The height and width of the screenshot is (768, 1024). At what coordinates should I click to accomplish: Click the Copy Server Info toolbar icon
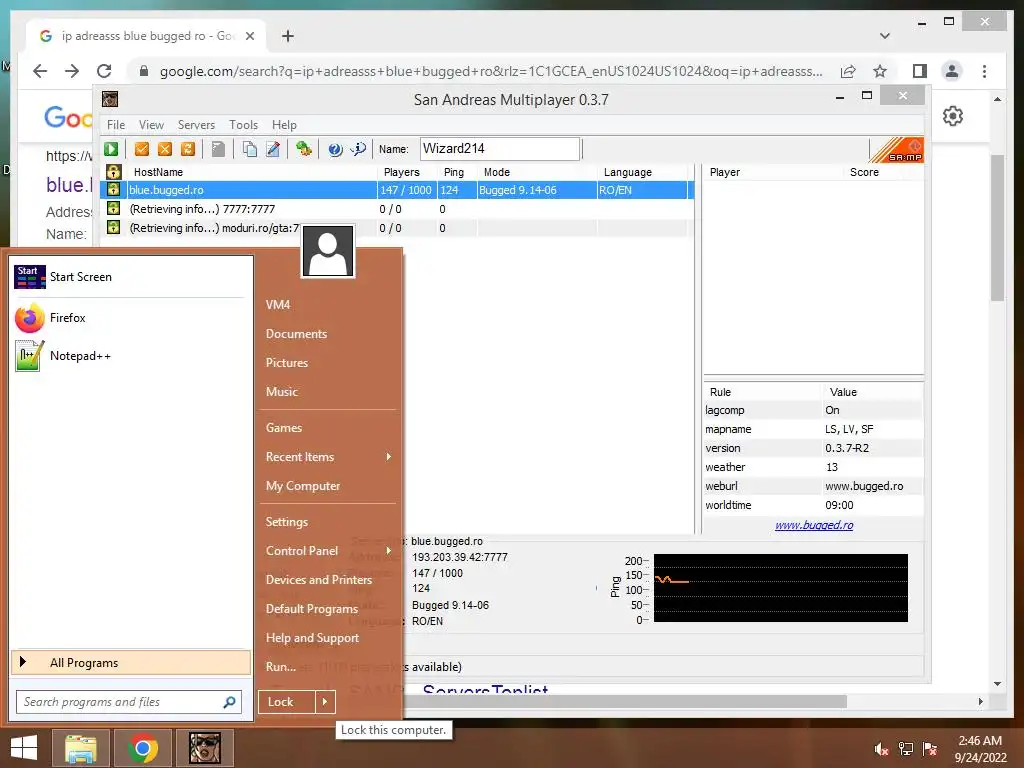click(249, 149)
